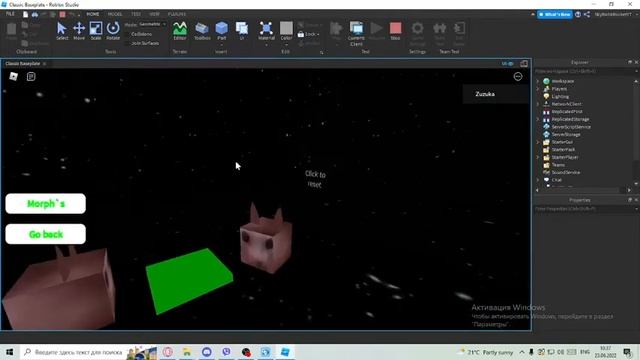Select Lighting in the Explorer
640x360 pixels.
click(560, 96)
